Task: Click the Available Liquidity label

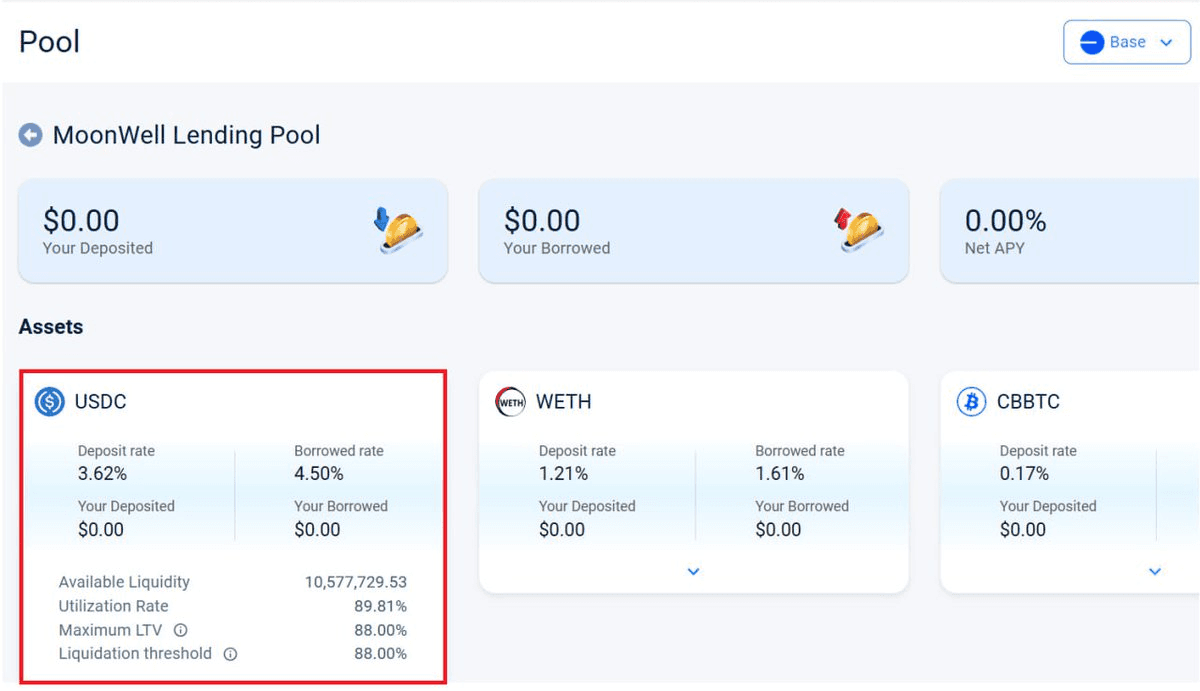Action: coord(124,582)
